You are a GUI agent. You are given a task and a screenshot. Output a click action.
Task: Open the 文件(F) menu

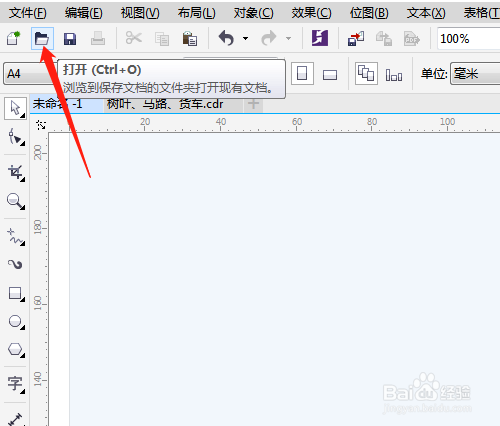(x=28, y=13)
